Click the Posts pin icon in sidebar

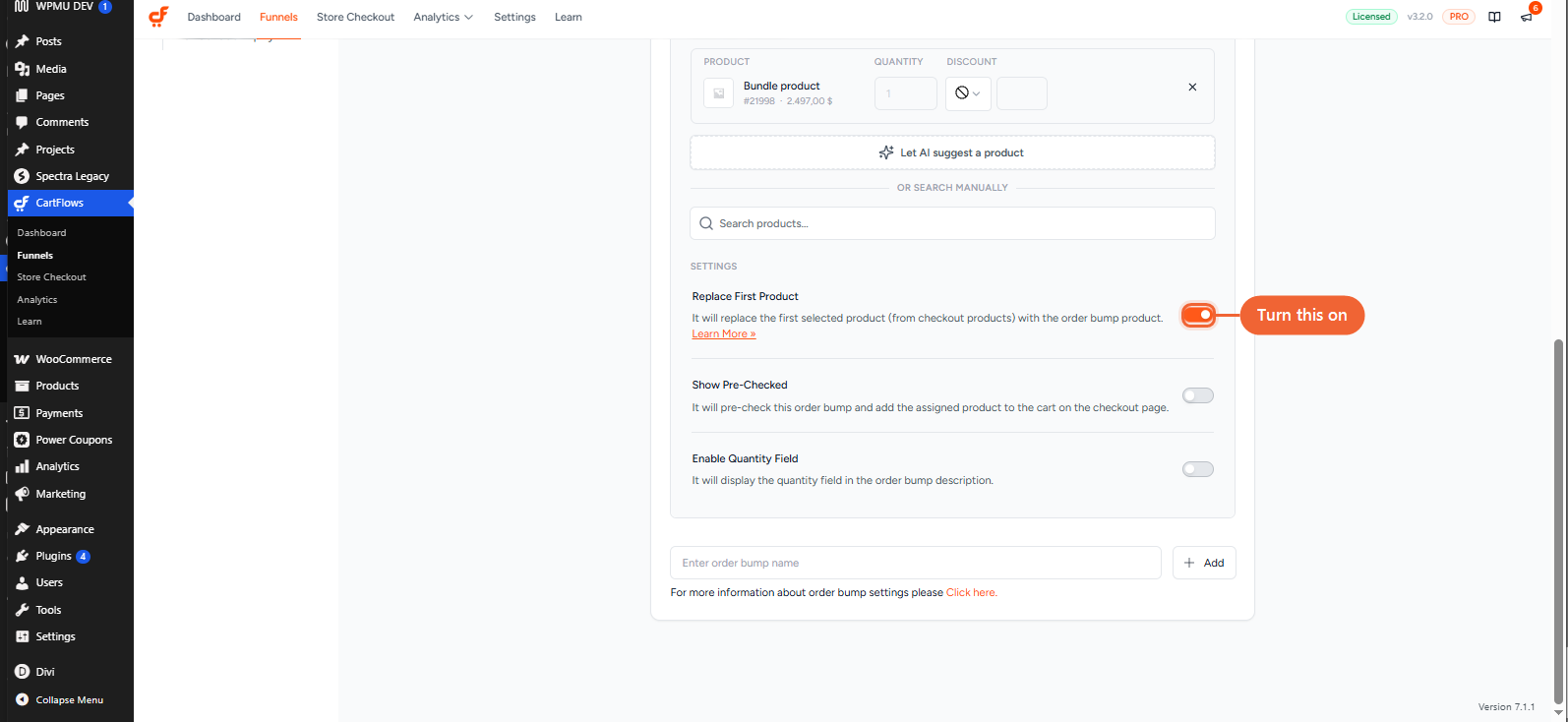pyautogui.click(x=22, y=41)
